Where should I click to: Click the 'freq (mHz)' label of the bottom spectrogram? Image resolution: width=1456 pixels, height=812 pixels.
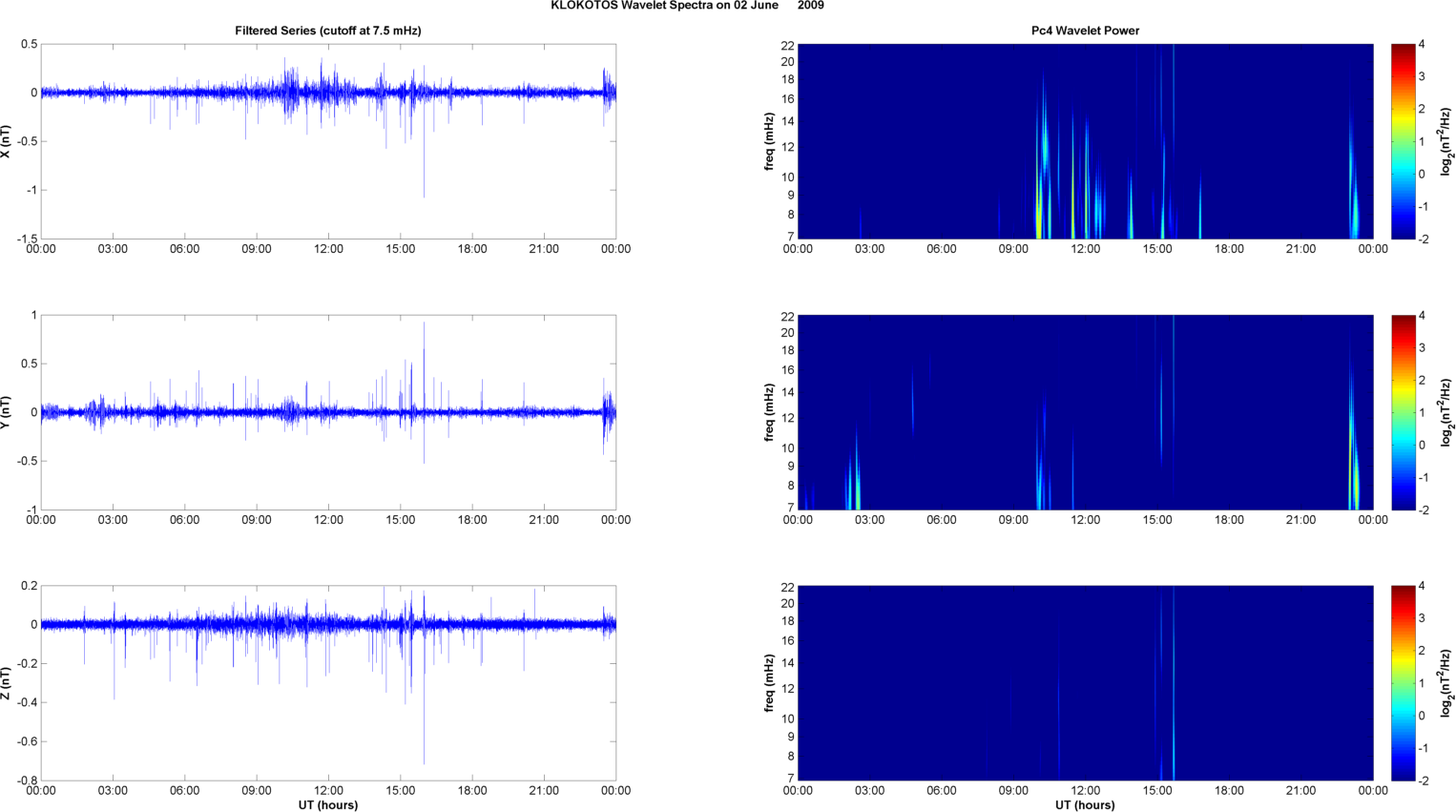769,683
